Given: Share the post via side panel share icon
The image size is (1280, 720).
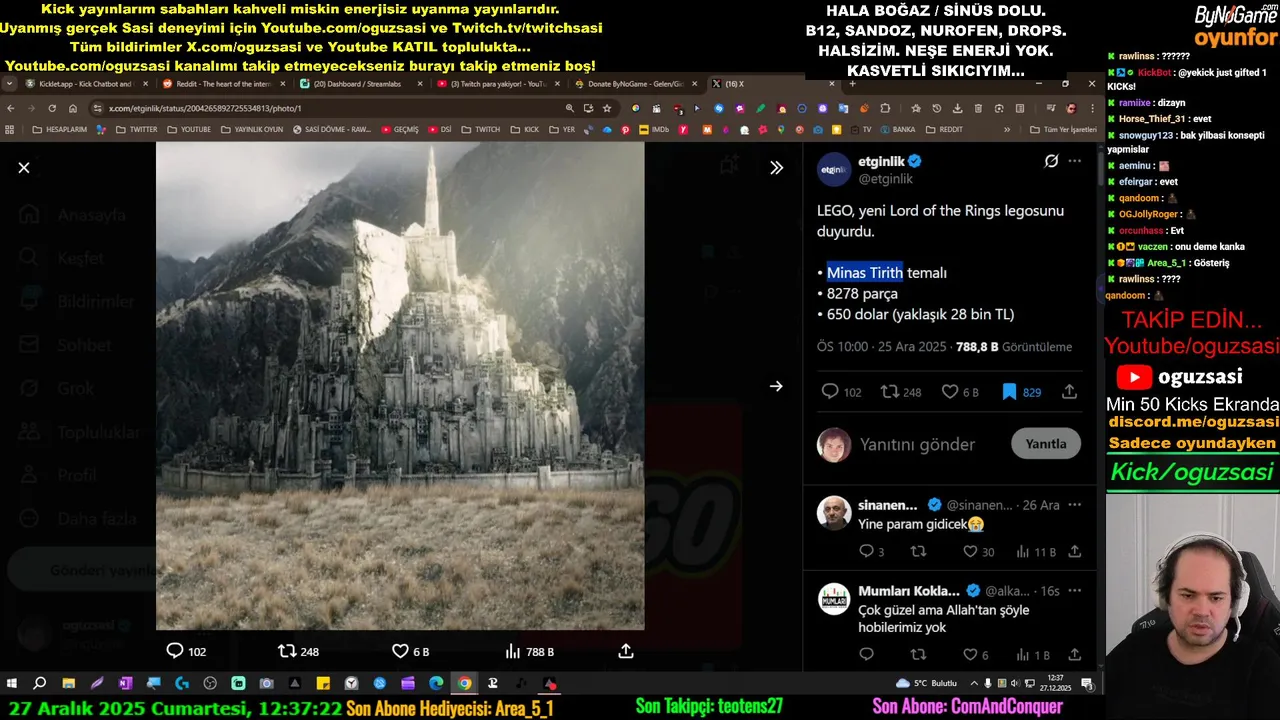Looking at the screenshot, I should tap(1069, 392).
